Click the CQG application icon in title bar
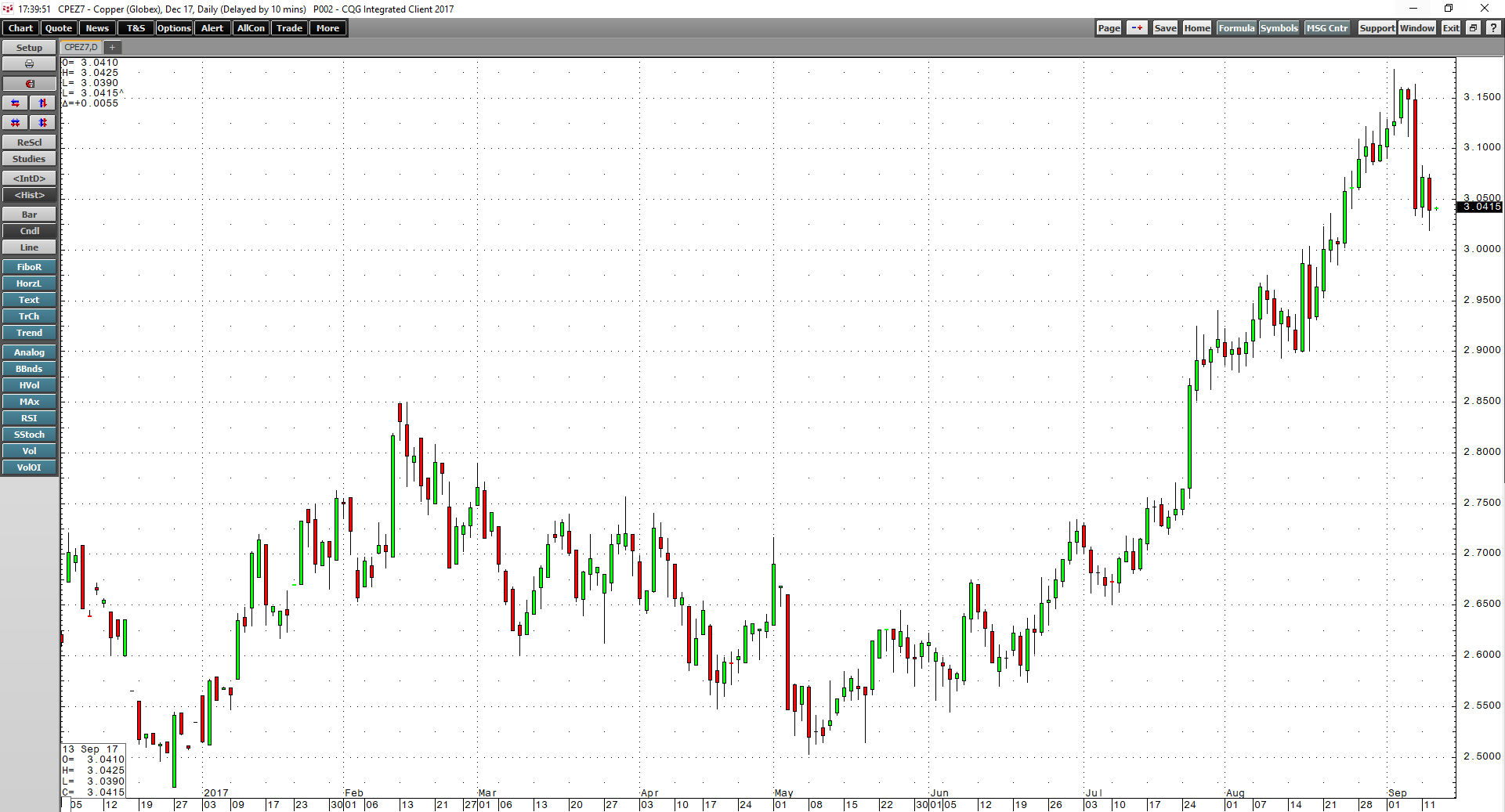This screenshot has width=1505, height=812. (9, 9)
